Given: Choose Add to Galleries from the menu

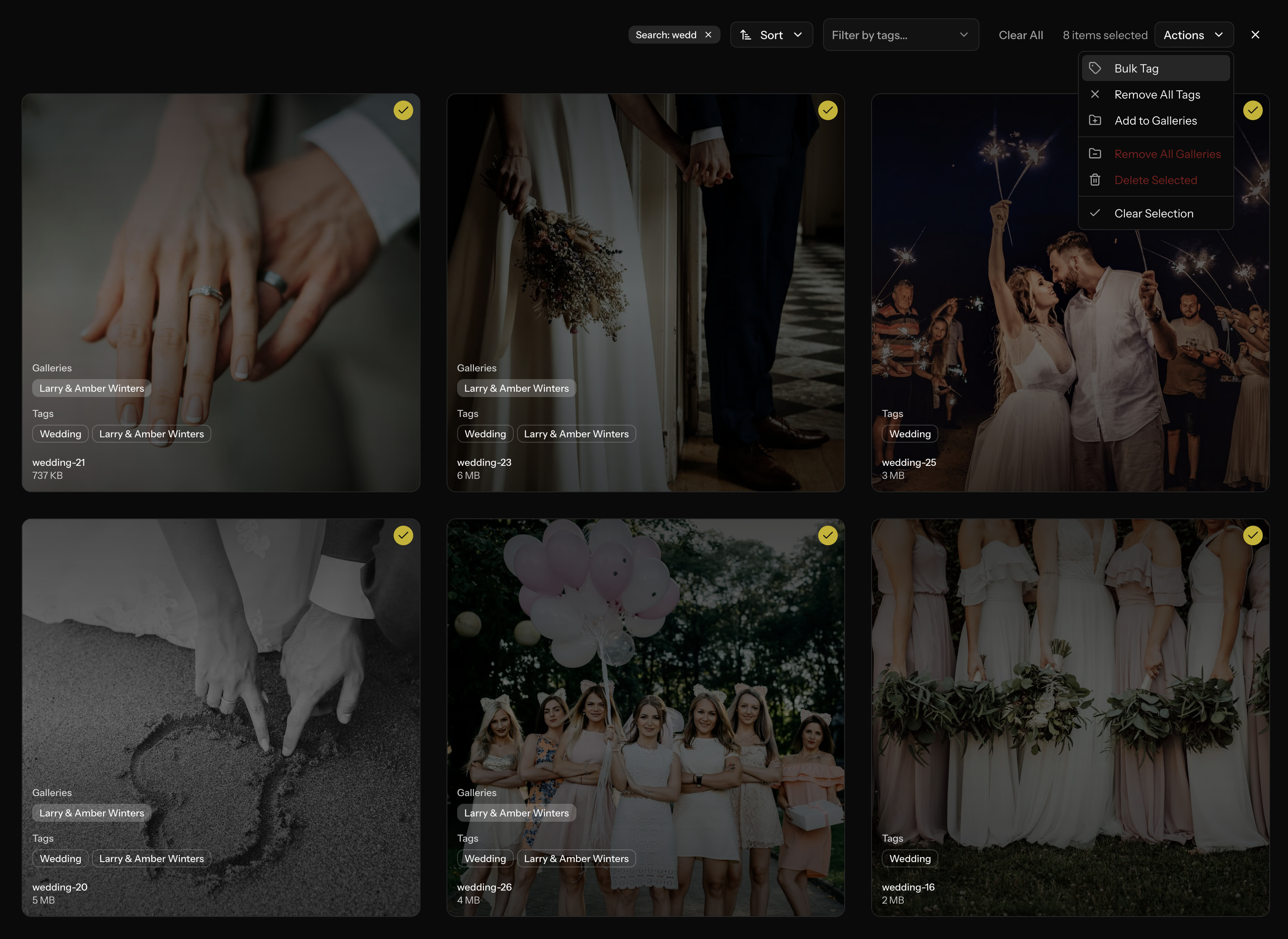Looking at the screenshot, I should click(x=1155, y=121).
